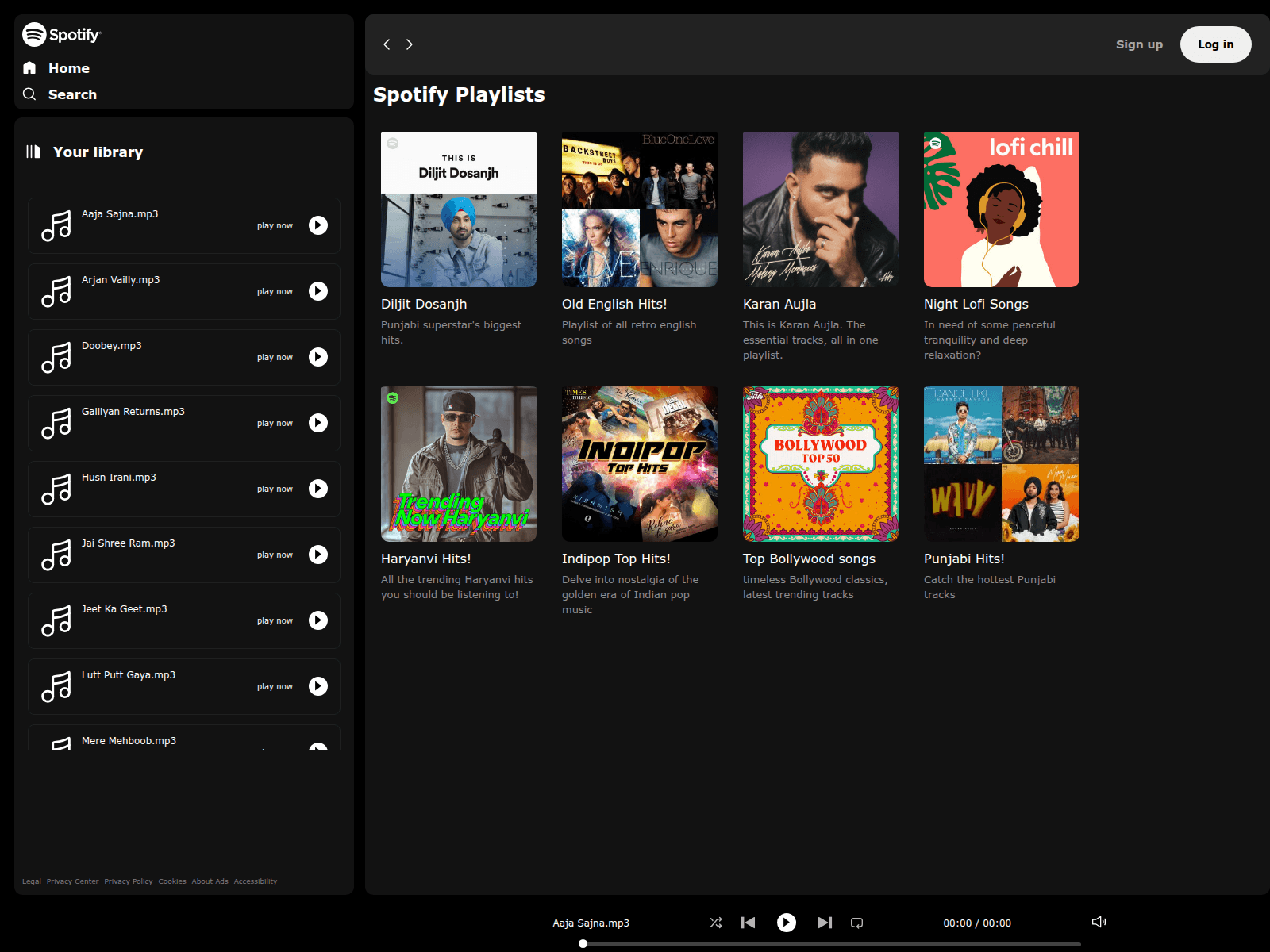Open the Accessibility footer link
The height and width of the screenshot is (952, 1270).
click(256, 881)
